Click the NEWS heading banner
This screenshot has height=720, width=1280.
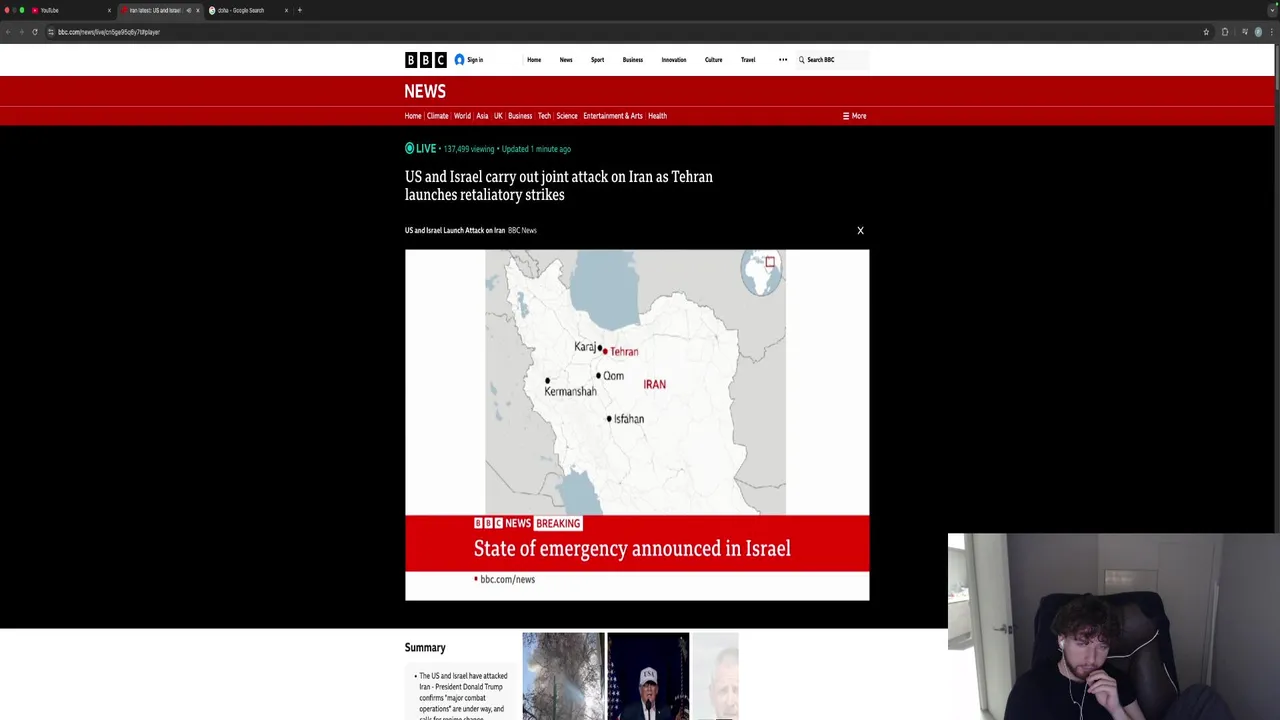pyautogui.click(x=425, y=92)
